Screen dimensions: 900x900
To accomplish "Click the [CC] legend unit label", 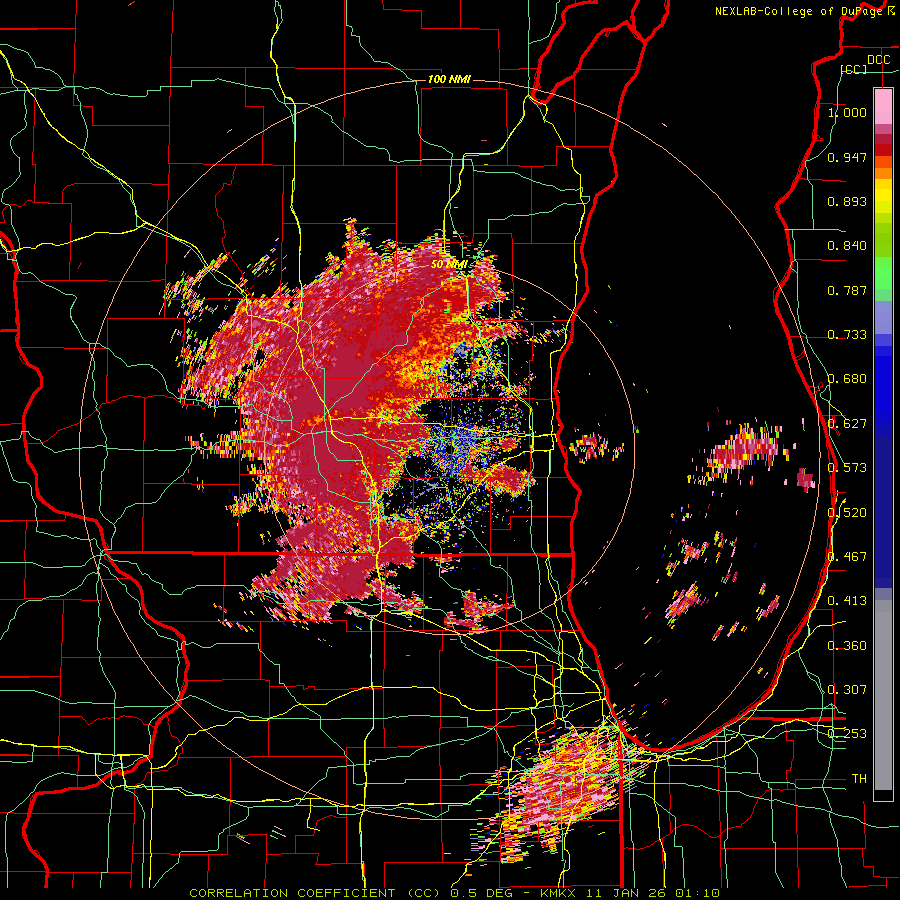I will point(854,69).
